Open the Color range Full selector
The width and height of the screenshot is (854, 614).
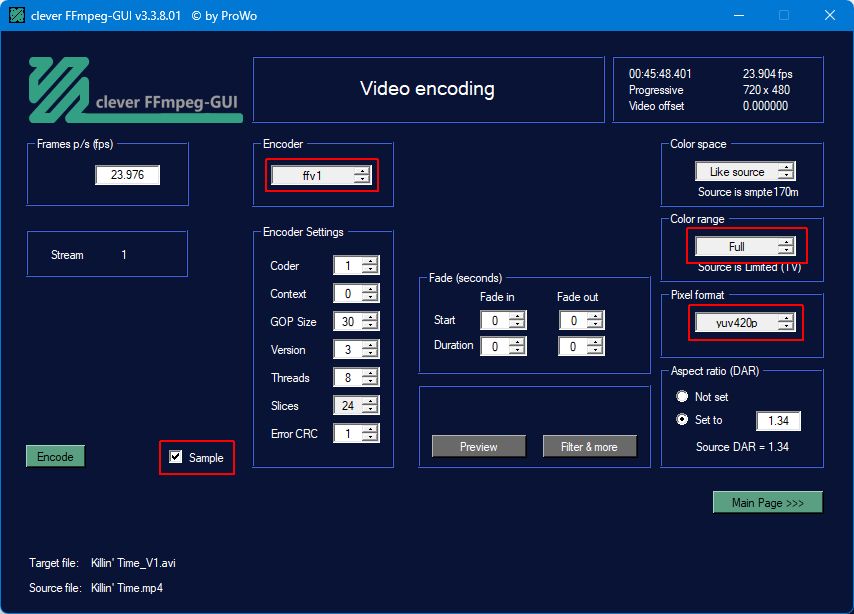pyautogui.click(x=745, y=246)
